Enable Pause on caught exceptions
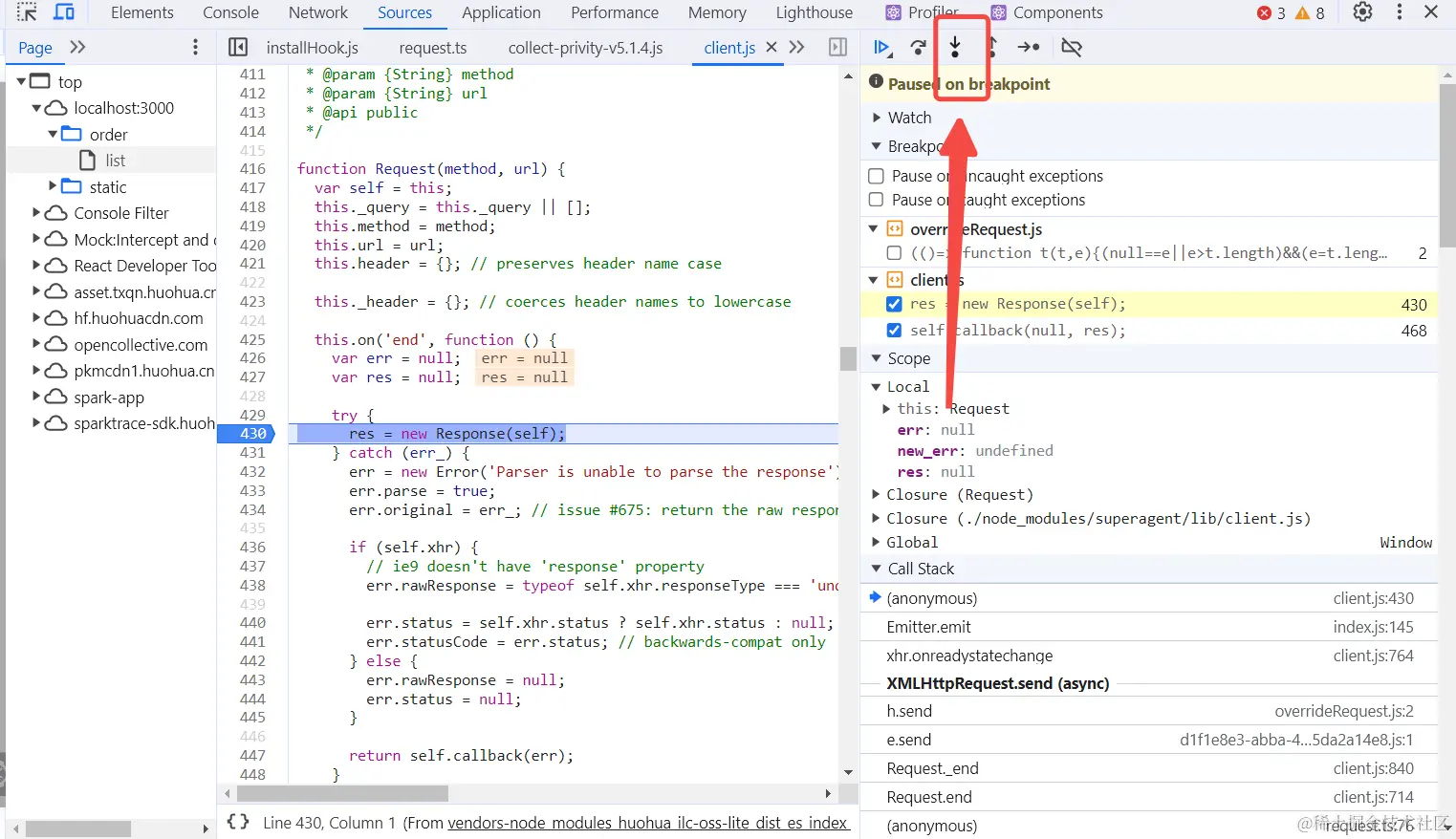The width and height of the screenshot is (1456, 839). point(876,200)
